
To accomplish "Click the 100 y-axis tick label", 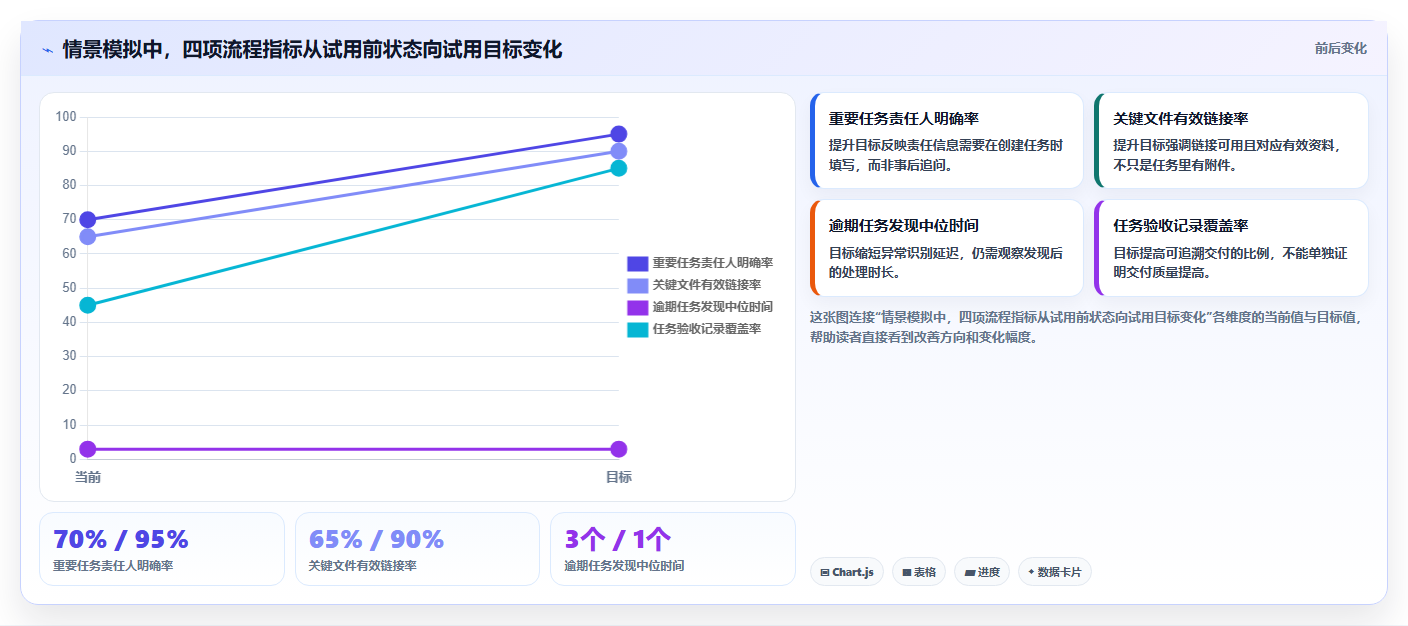I will pos(66,117).
